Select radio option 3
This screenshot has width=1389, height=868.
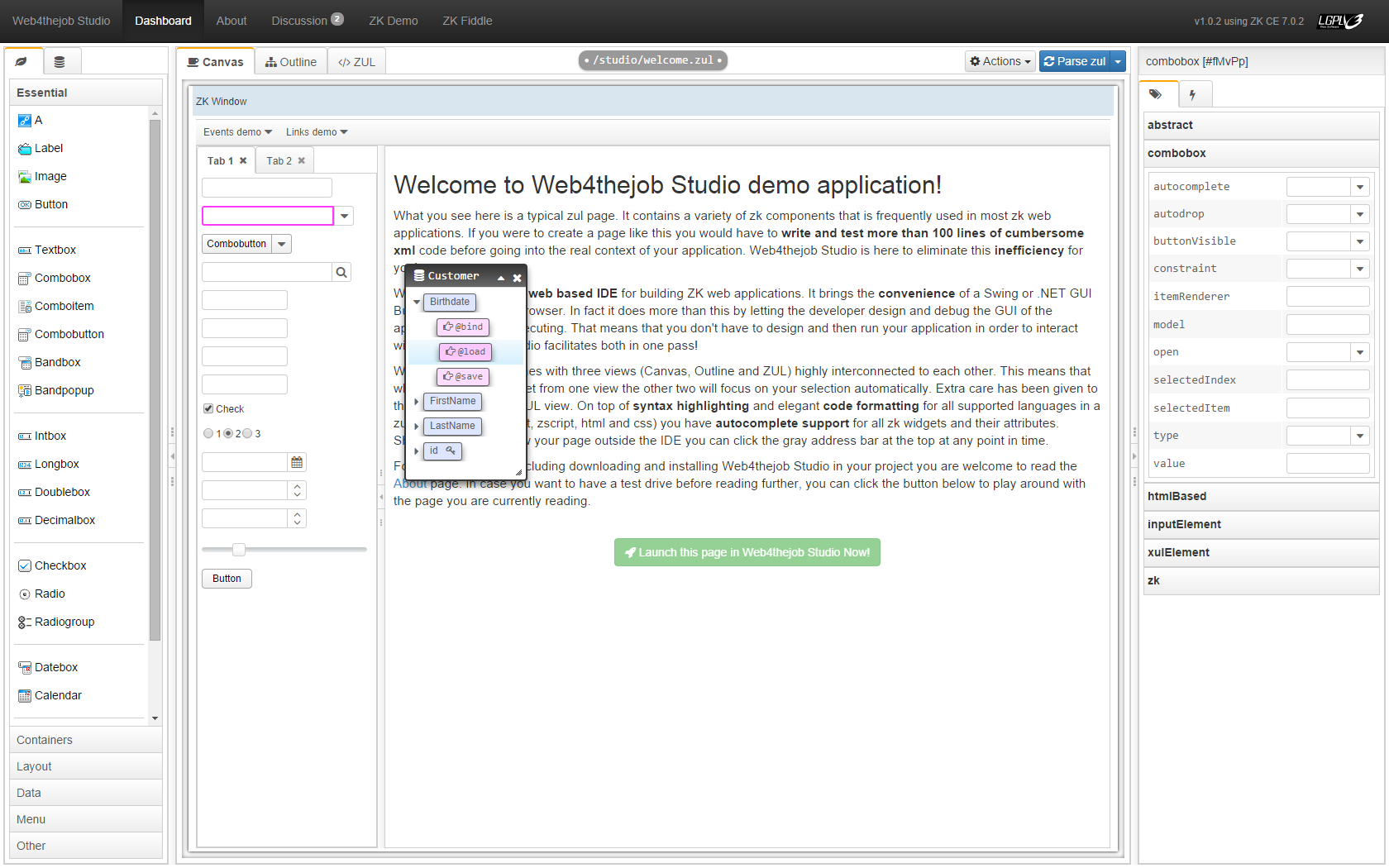[x=247, y=433]
